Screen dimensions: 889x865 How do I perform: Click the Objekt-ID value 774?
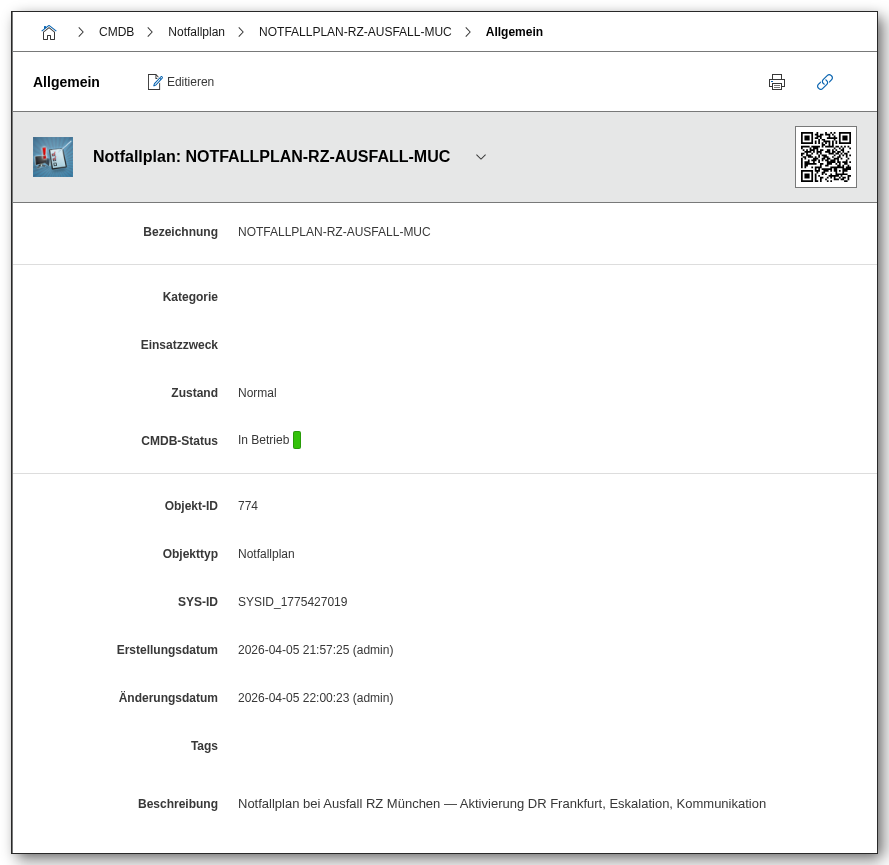click(x=248, y=506)
